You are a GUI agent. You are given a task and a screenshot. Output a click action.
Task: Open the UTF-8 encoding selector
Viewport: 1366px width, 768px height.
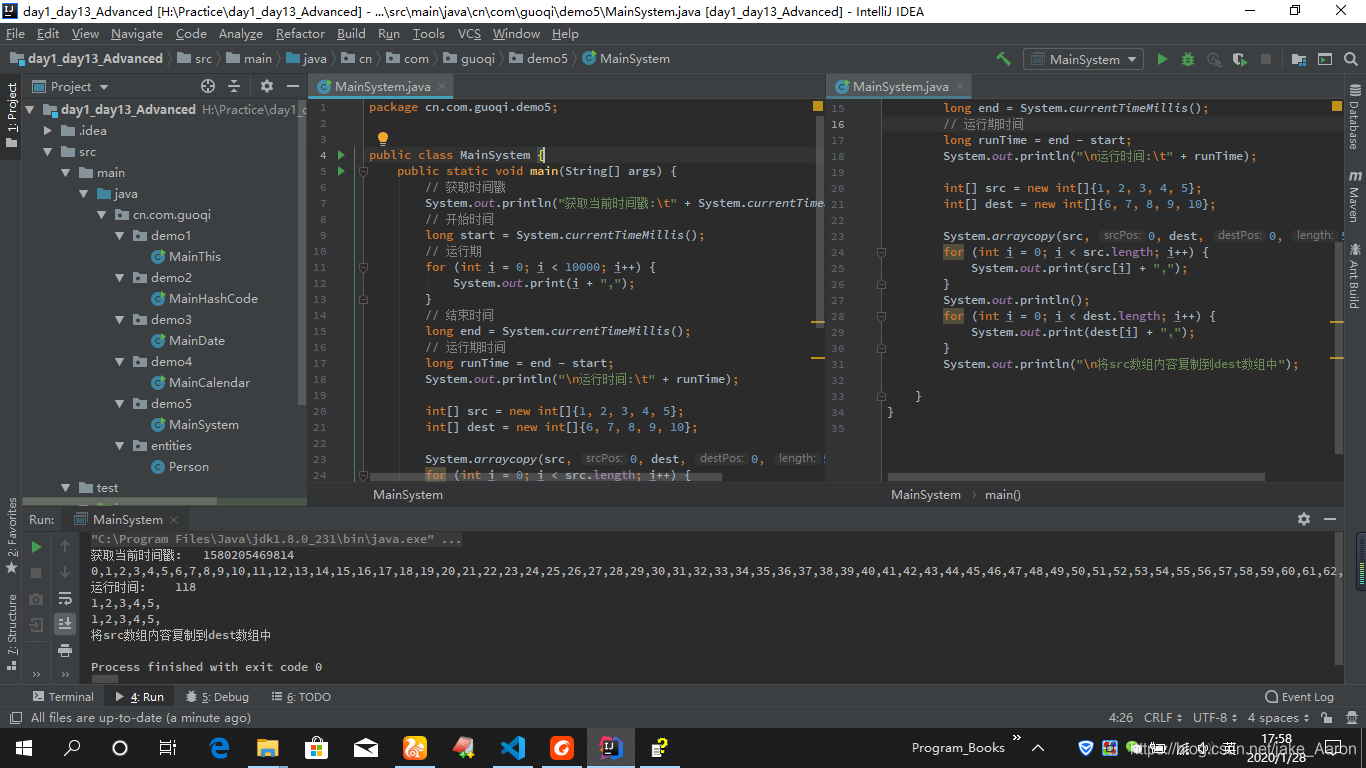[1215, 718]
